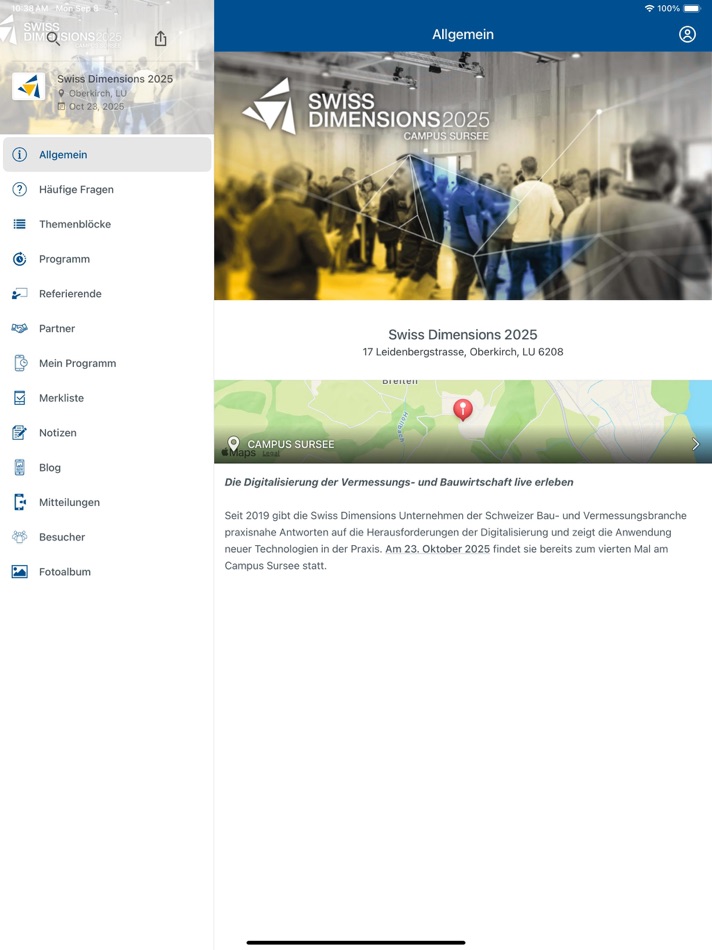Open the Merkliste entry

click(x=107, y=398)
